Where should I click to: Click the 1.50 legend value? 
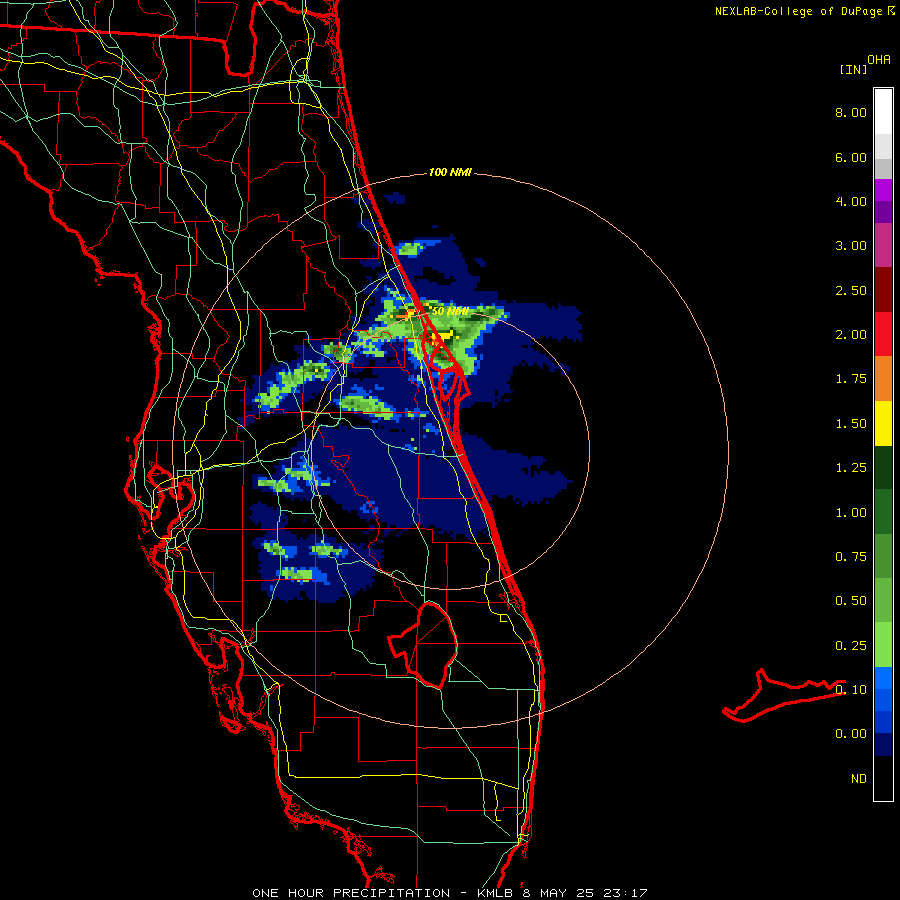point(851,424)
